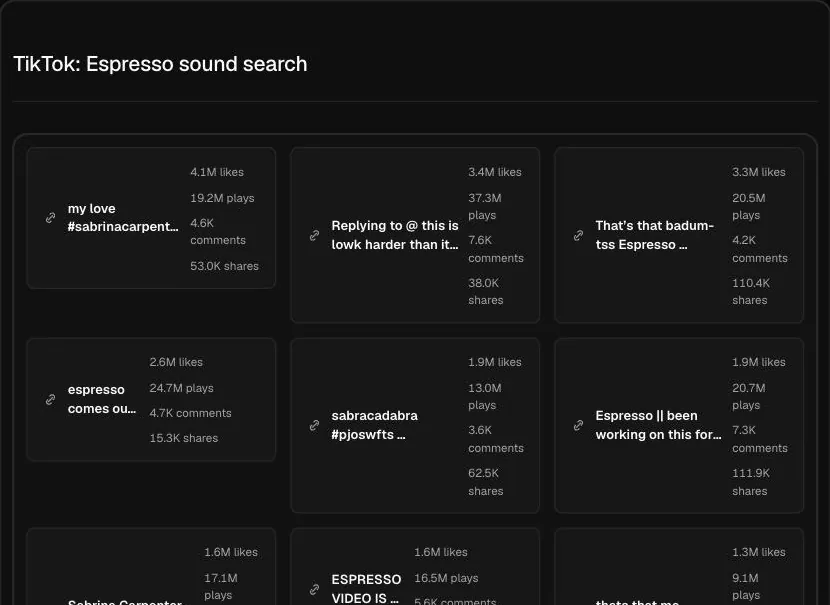
Task: Click the 'TikTok: Espresso sound search' heading
Action: 160,64
